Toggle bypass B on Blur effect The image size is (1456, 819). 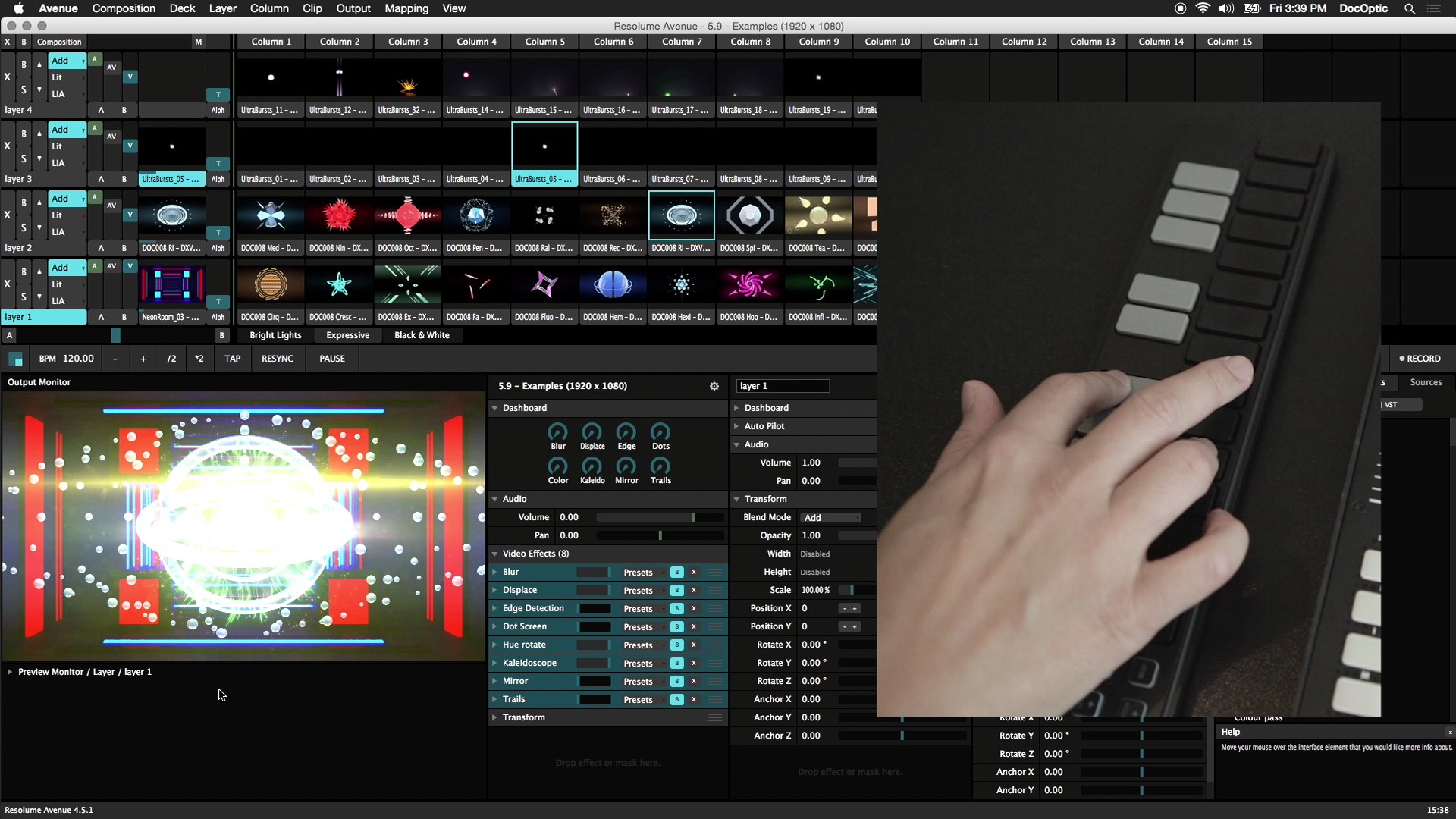[x=676, y=573]
